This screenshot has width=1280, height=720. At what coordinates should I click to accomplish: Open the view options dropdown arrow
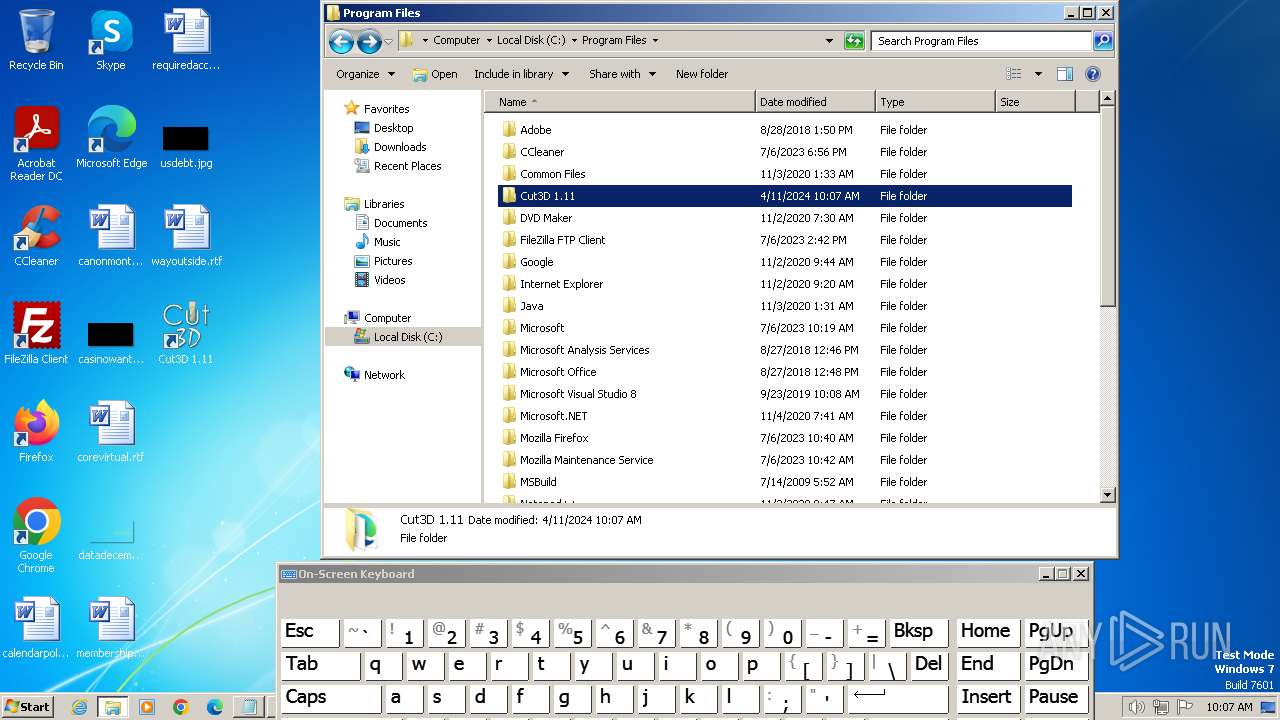(1038, 74)
